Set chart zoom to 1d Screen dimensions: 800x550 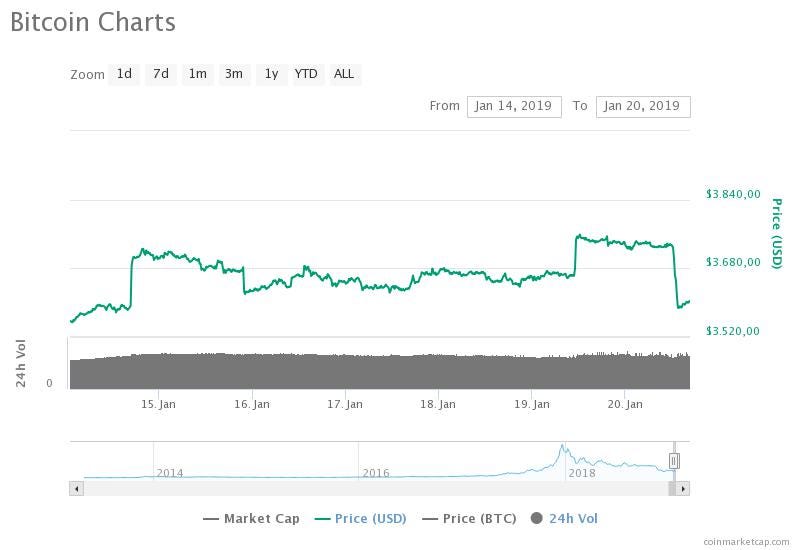(124, 74)
